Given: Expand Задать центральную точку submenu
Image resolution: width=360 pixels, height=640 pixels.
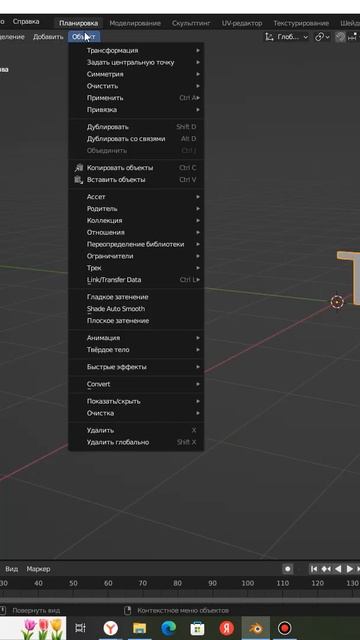Looking at the screenshot, I should 136,62.
